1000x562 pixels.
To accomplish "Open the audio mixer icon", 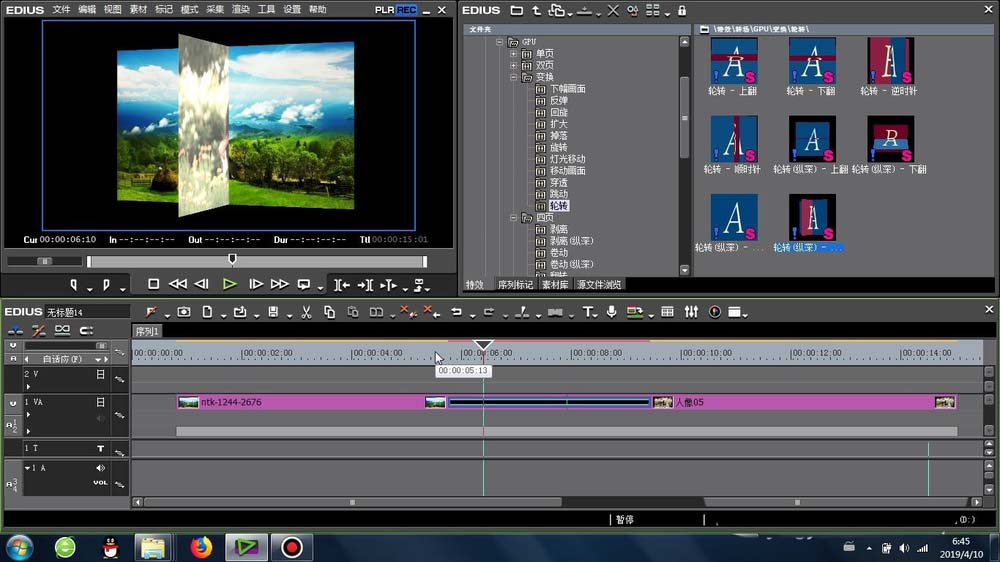I will [691, 312].
